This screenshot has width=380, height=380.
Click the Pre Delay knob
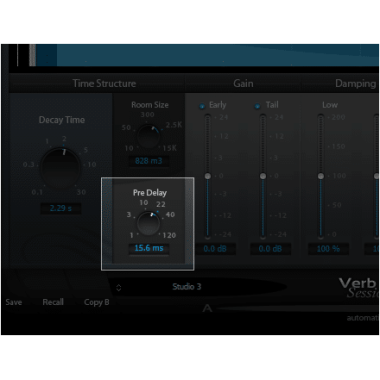click(x=149, y=223)
